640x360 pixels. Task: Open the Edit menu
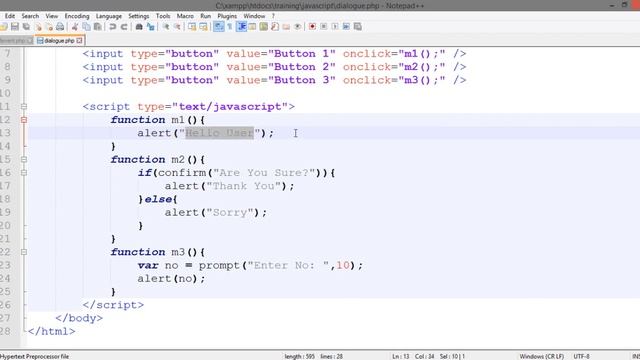point(10,16)
